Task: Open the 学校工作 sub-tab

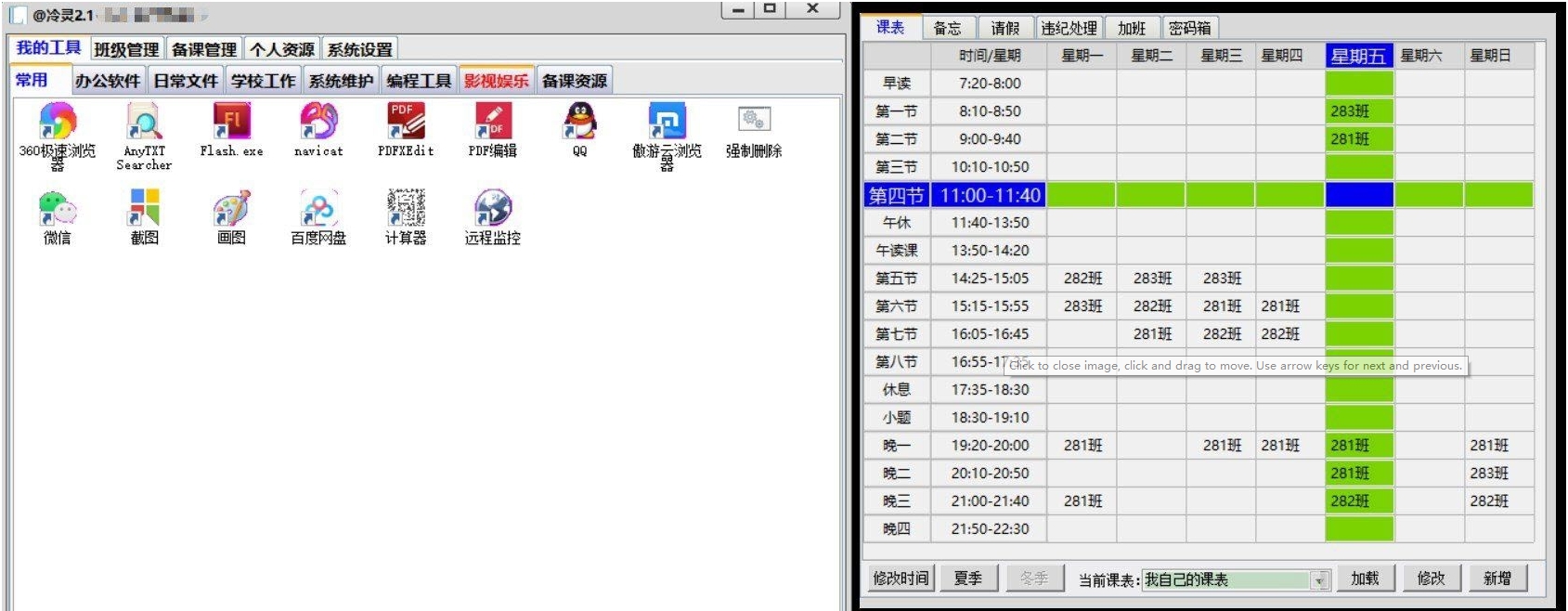Action: point(264,81)
